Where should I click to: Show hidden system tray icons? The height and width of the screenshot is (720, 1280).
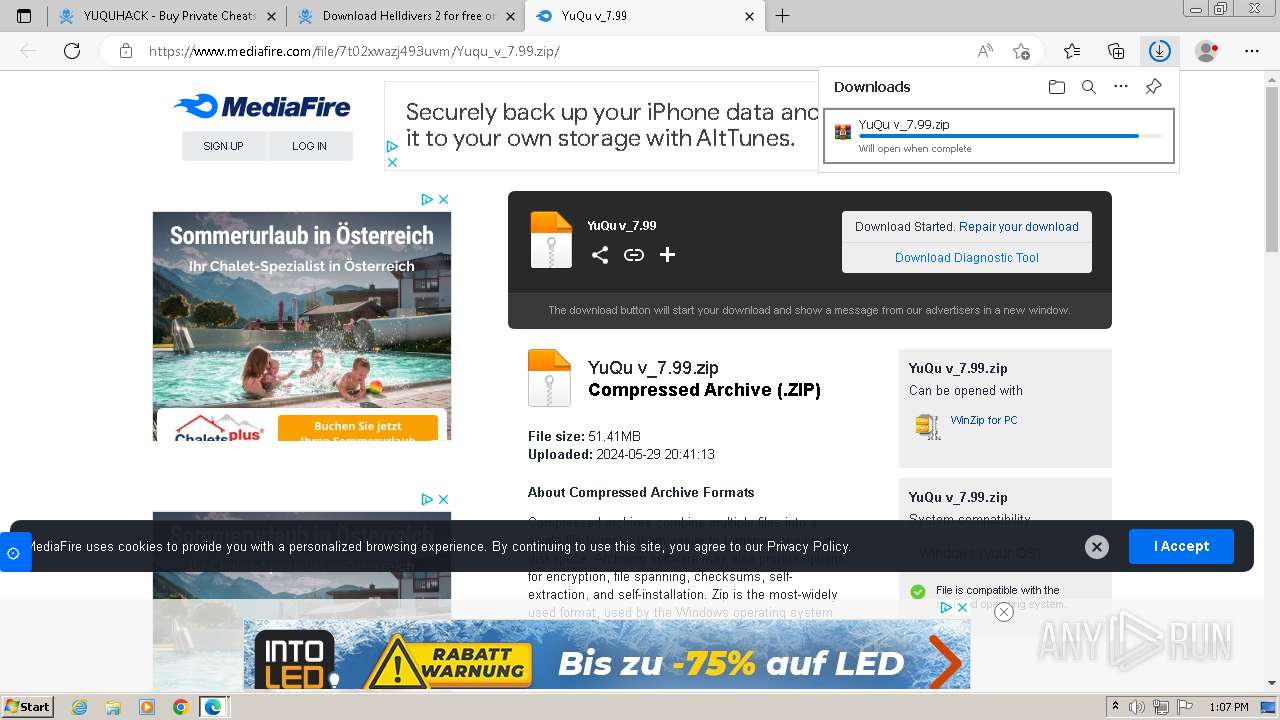1116,707
